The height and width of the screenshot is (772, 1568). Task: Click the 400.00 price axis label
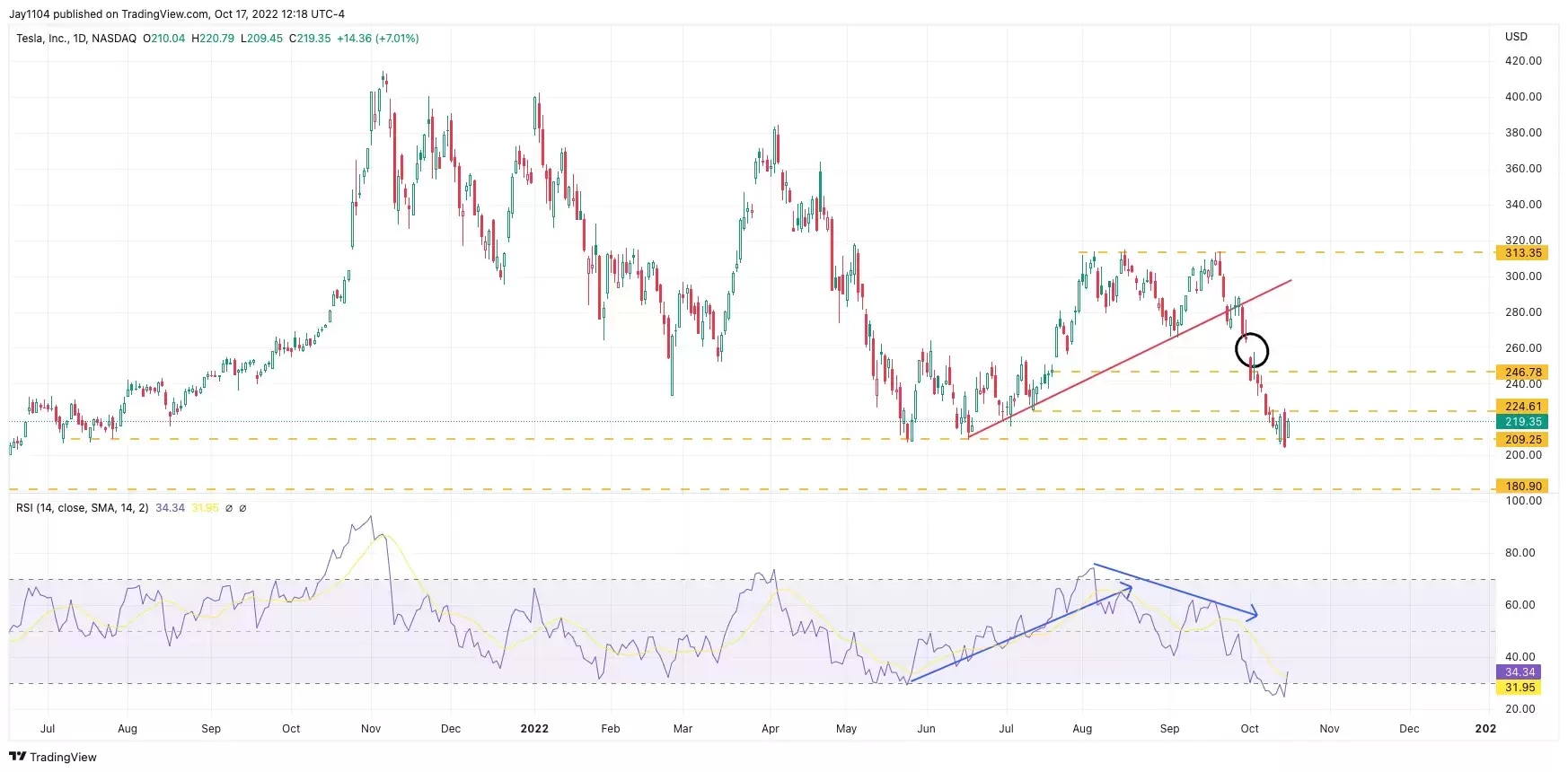pyautogui.click(x=1523, y=97)
